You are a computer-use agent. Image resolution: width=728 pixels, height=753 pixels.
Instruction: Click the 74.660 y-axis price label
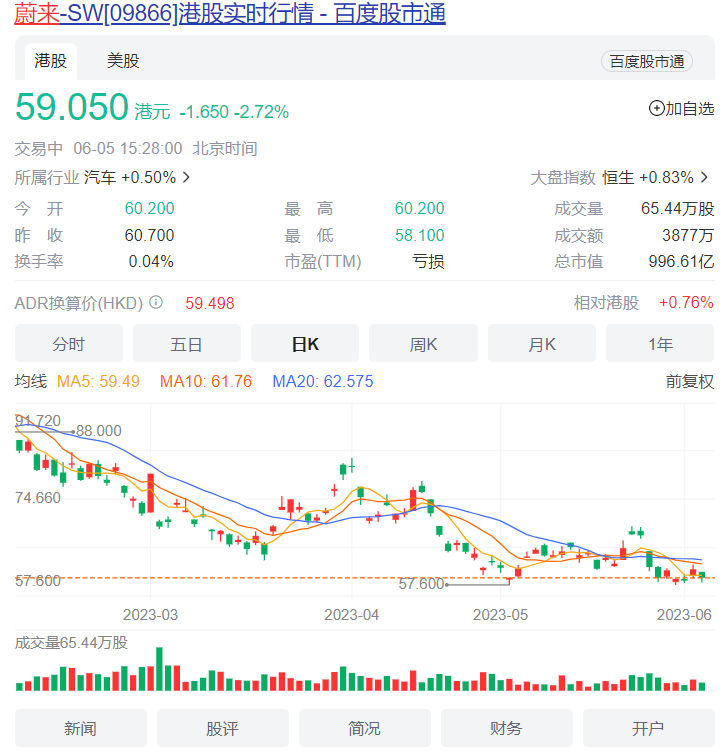(38, 498)
